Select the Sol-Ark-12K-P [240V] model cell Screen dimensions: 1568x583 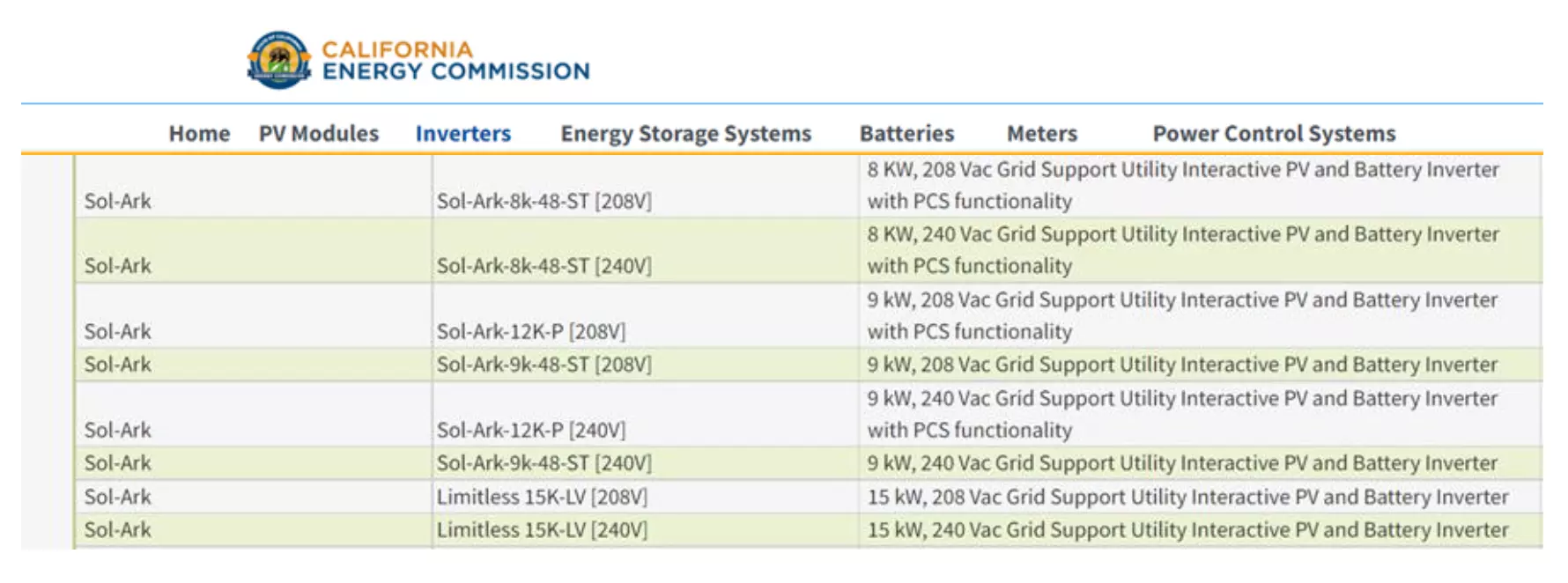point(530,430)
